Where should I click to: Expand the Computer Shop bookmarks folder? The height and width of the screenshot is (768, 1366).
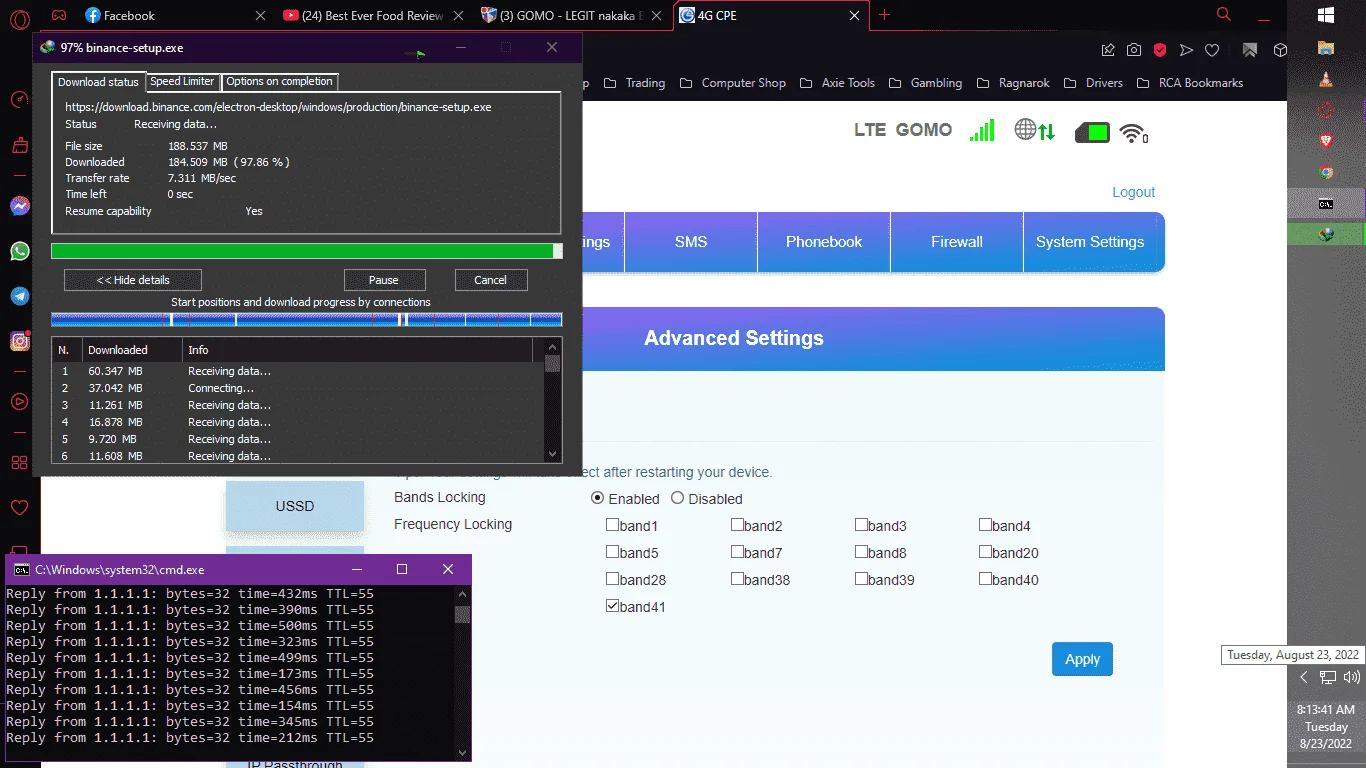[x=733, y=83]
